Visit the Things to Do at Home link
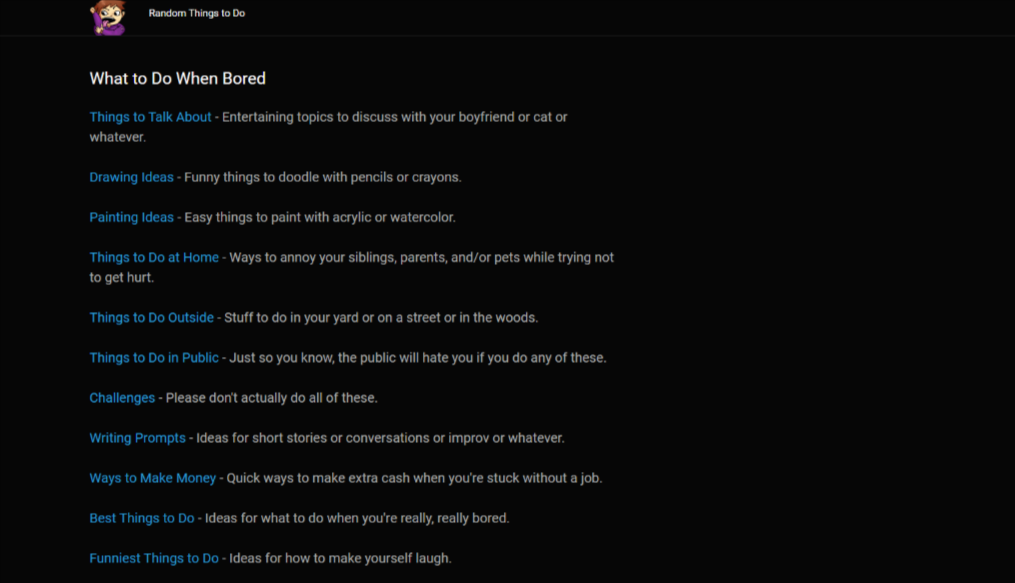Viewport: 1015px width, 583px height. coord(154,258)
